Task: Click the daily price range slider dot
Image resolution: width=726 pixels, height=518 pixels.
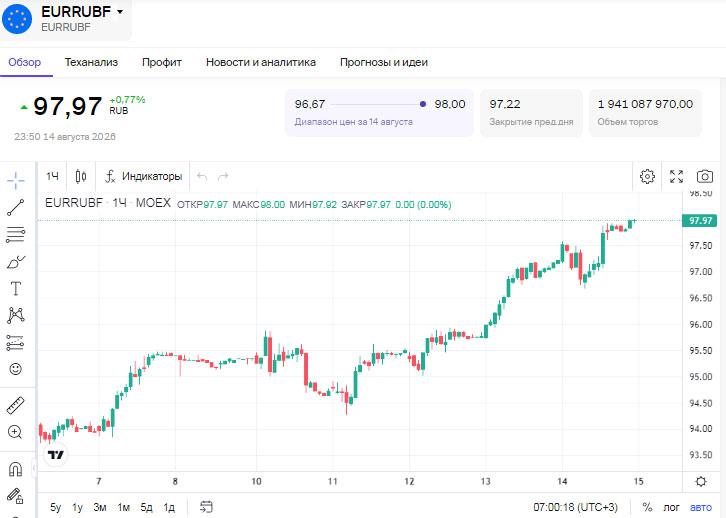Action: click(x=423, y=104)
